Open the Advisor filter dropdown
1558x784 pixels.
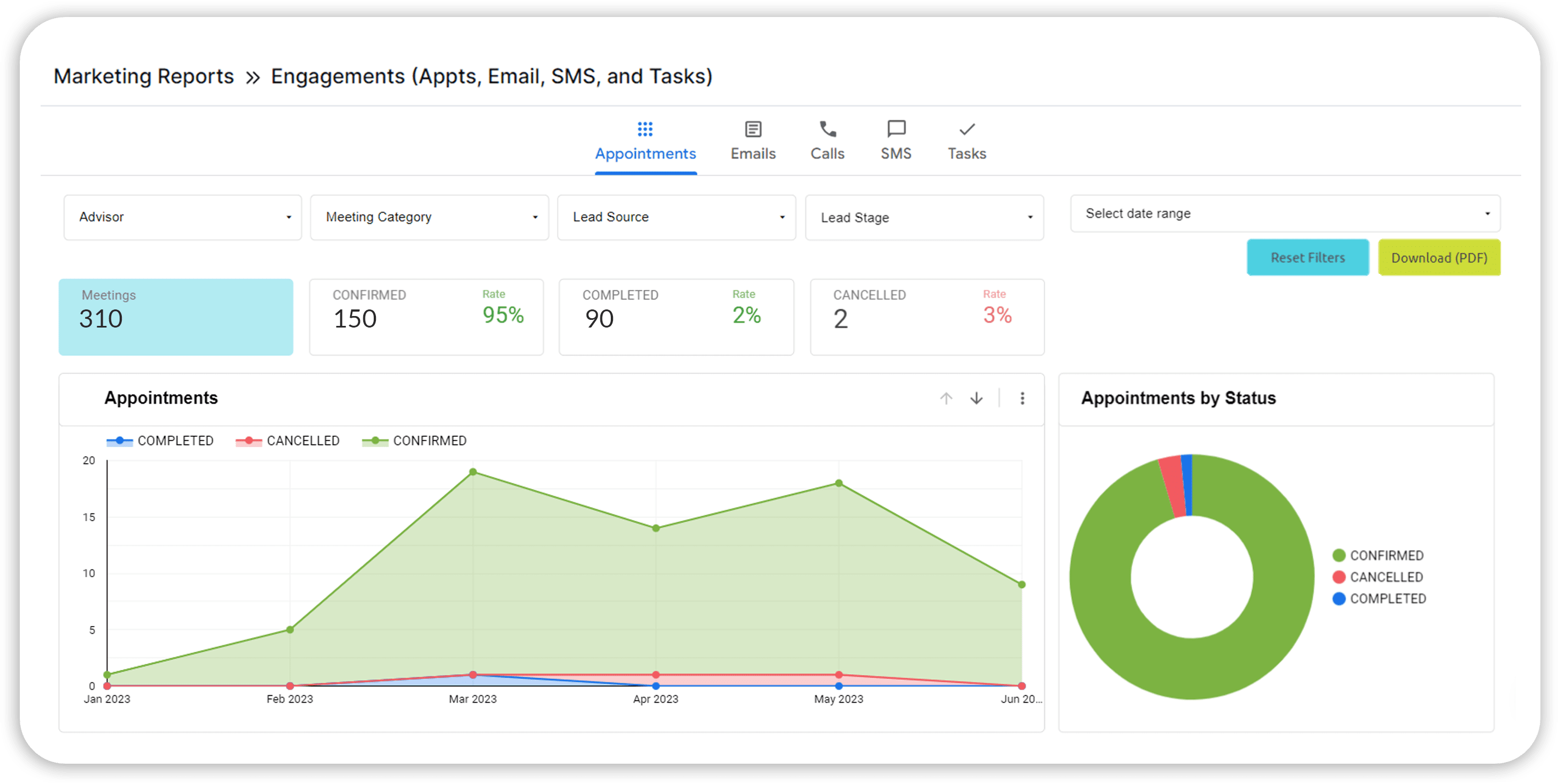(x=183, y=217)
